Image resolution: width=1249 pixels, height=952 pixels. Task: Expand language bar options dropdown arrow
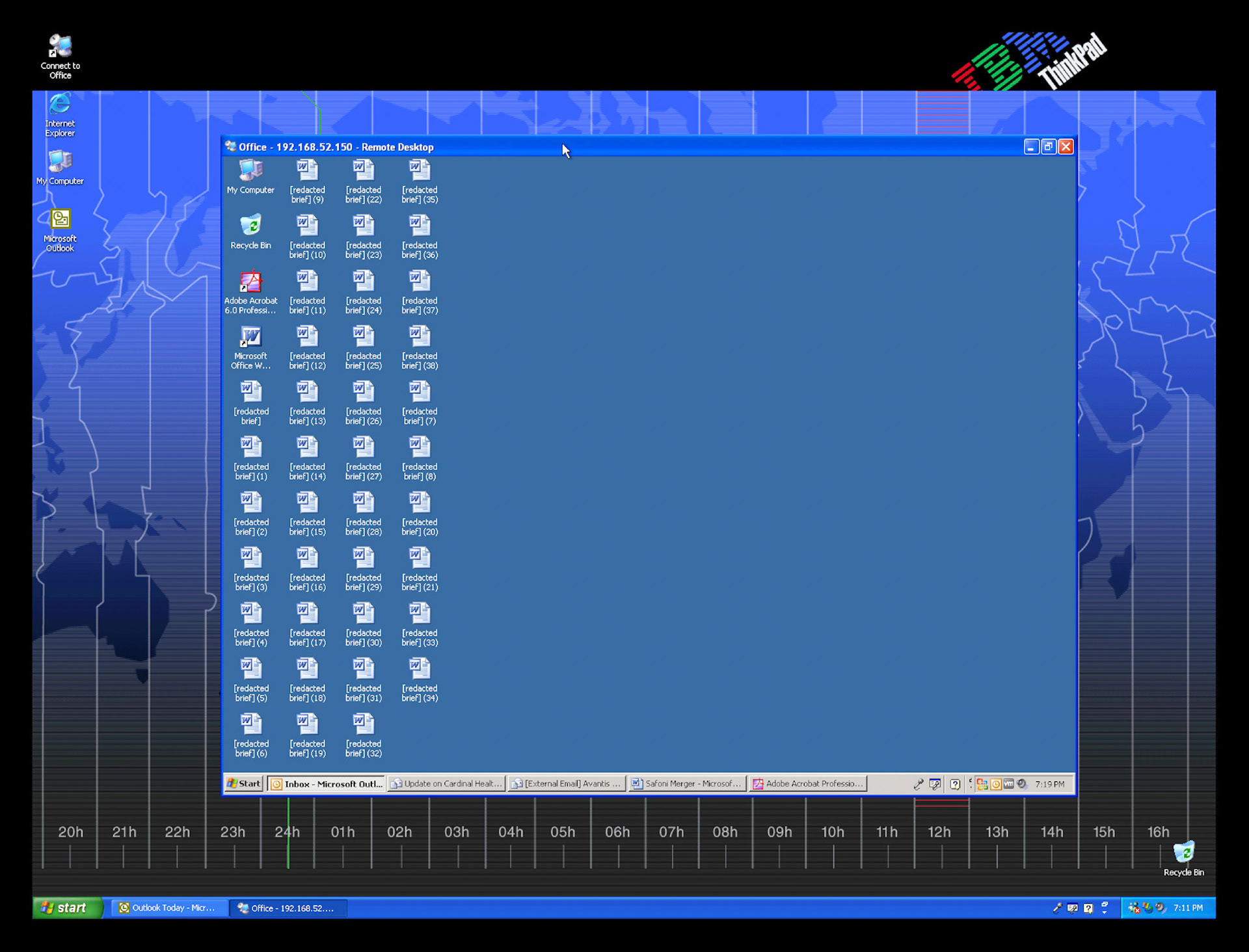(x=1105, y=912)
